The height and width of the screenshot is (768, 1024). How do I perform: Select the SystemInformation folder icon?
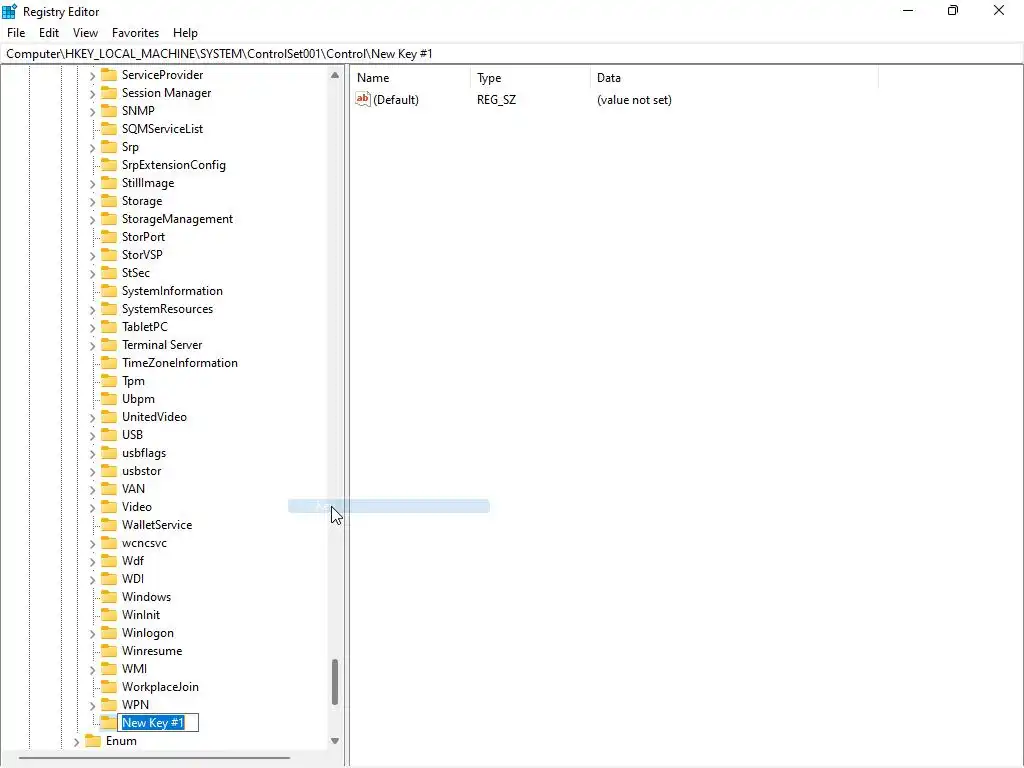point(108,291)
